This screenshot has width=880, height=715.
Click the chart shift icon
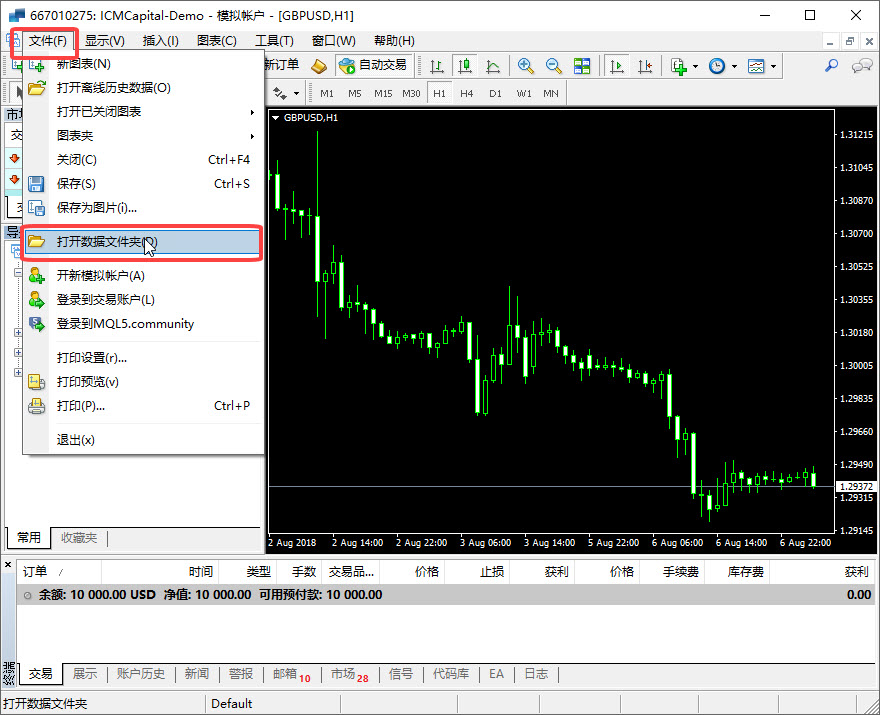point(645,66)
